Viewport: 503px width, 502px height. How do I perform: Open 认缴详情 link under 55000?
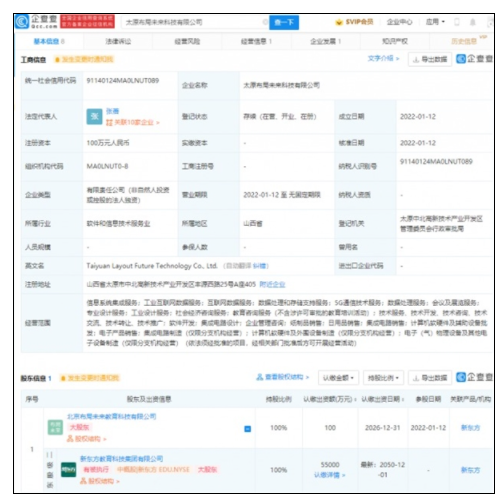pyautogui.click(x=329, y=475)
